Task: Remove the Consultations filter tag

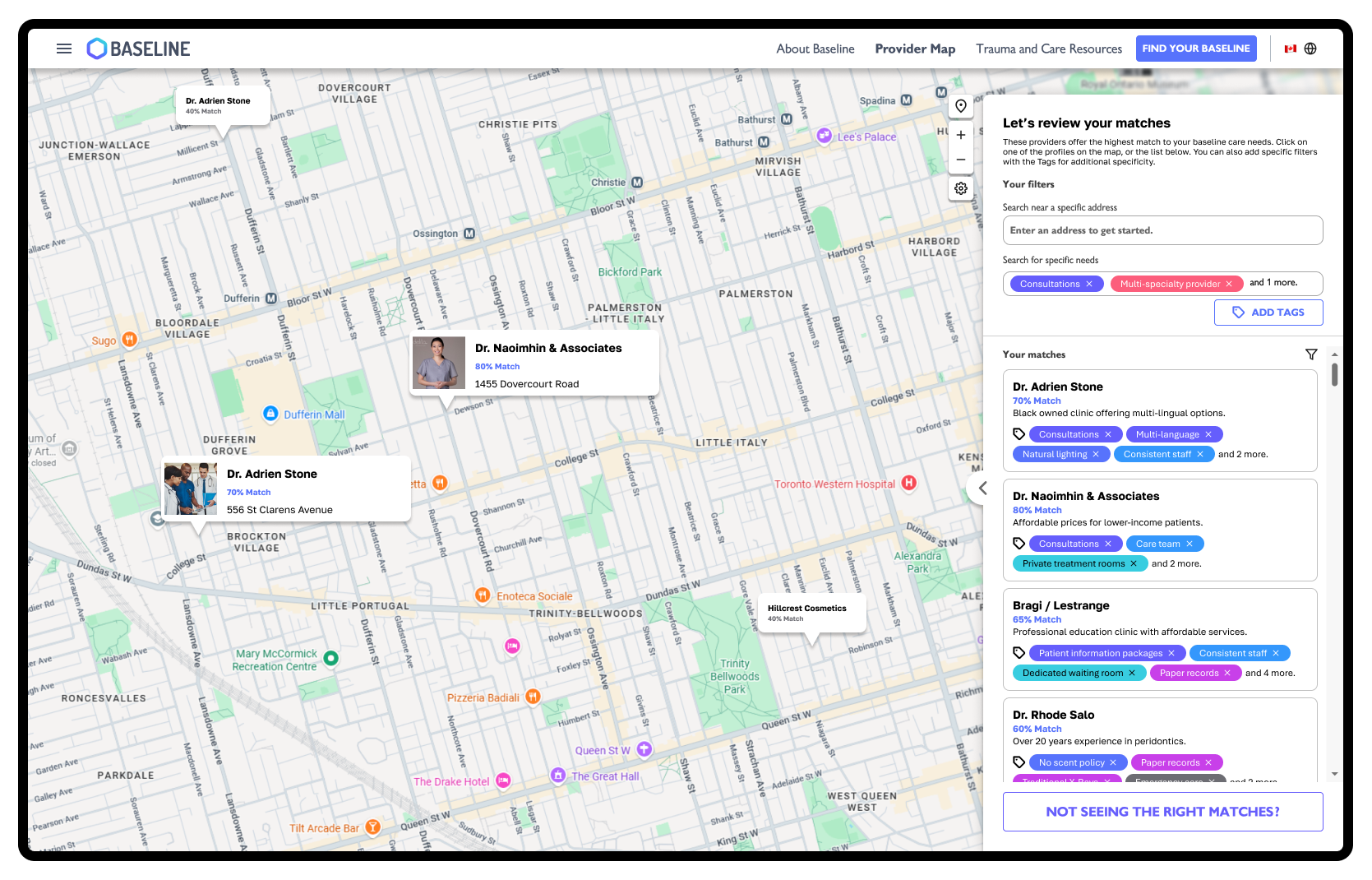Action: [x=1089, y=284]
